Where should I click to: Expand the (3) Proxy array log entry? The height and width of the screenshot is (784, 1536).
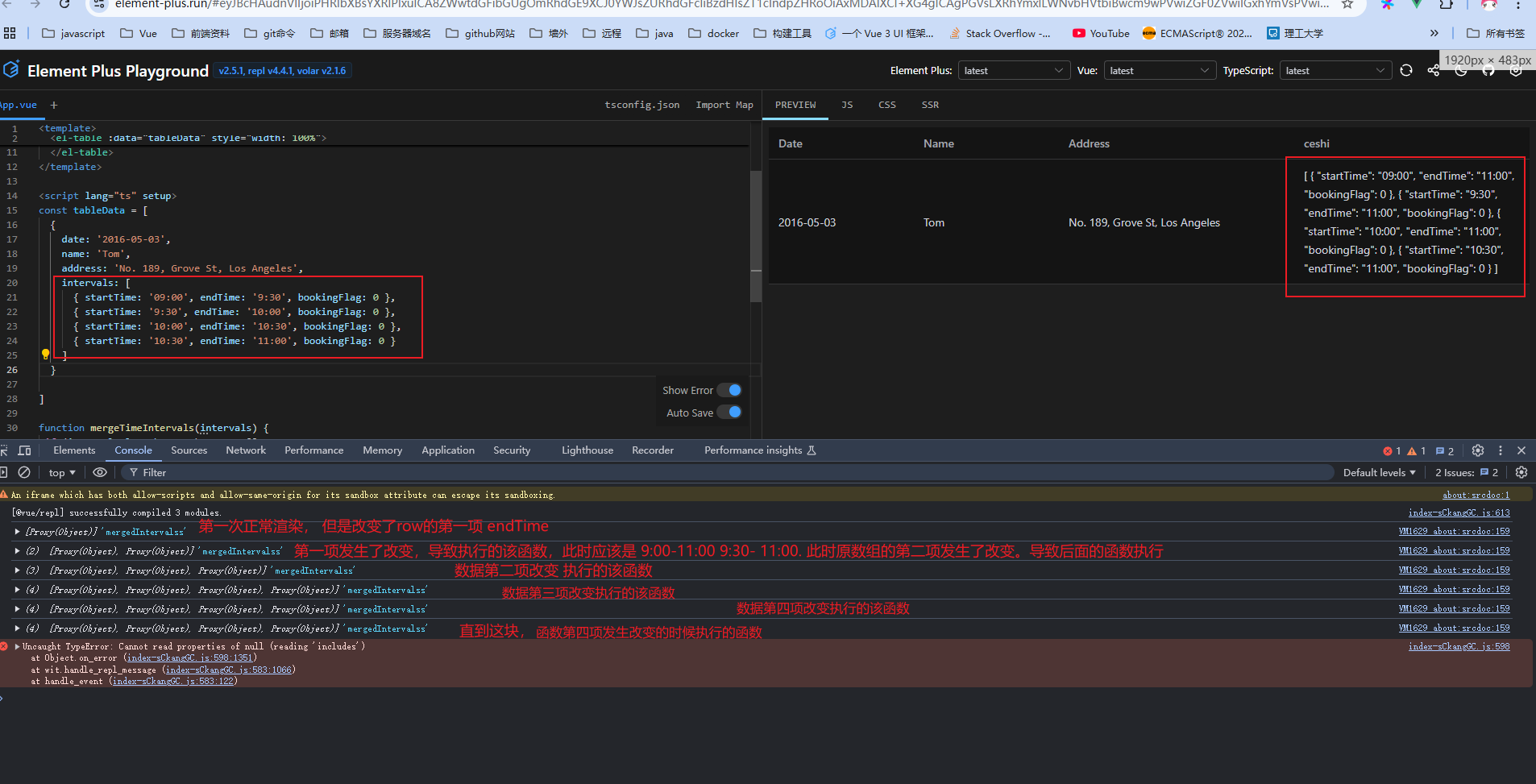(17, 570)
